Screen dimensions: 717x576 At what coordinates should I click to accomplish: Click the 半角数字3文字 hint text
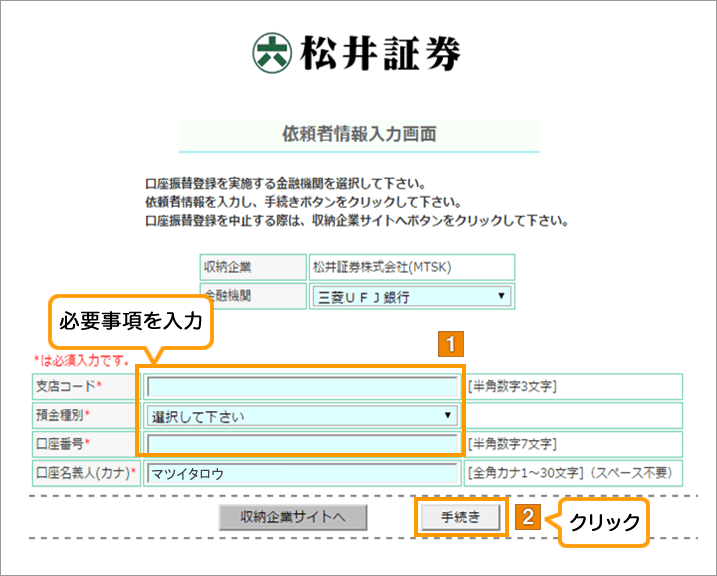point(513,387)
